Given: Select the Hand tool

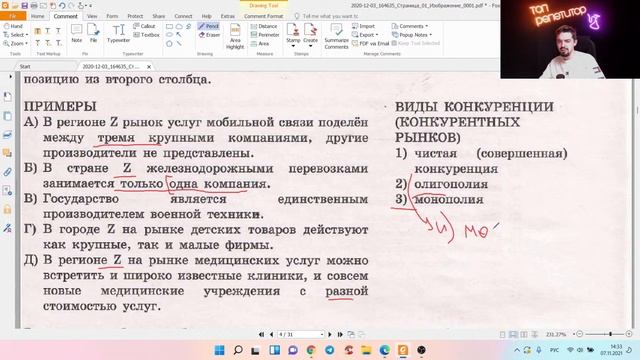Looking at the screenshot, I should [x=13, y=26].
